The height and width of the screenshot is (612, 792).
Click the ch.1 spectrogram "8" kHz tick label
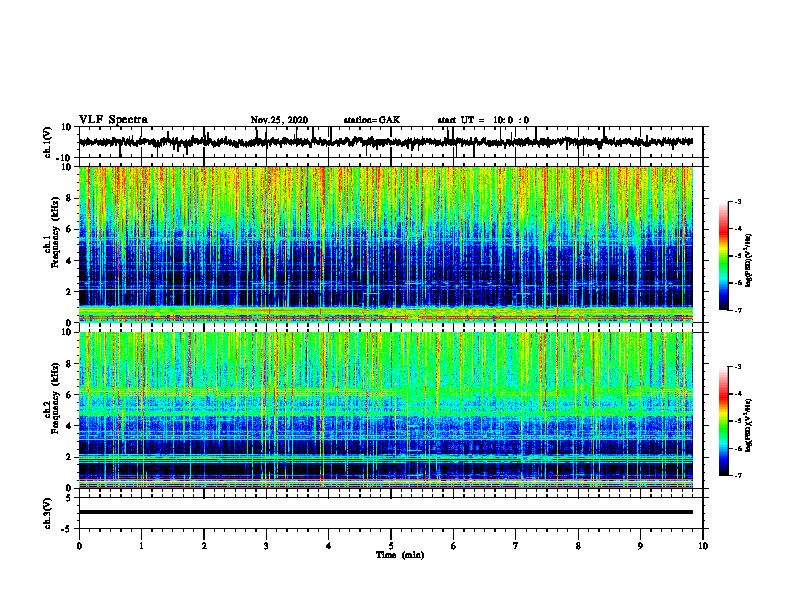coord(70,198)
